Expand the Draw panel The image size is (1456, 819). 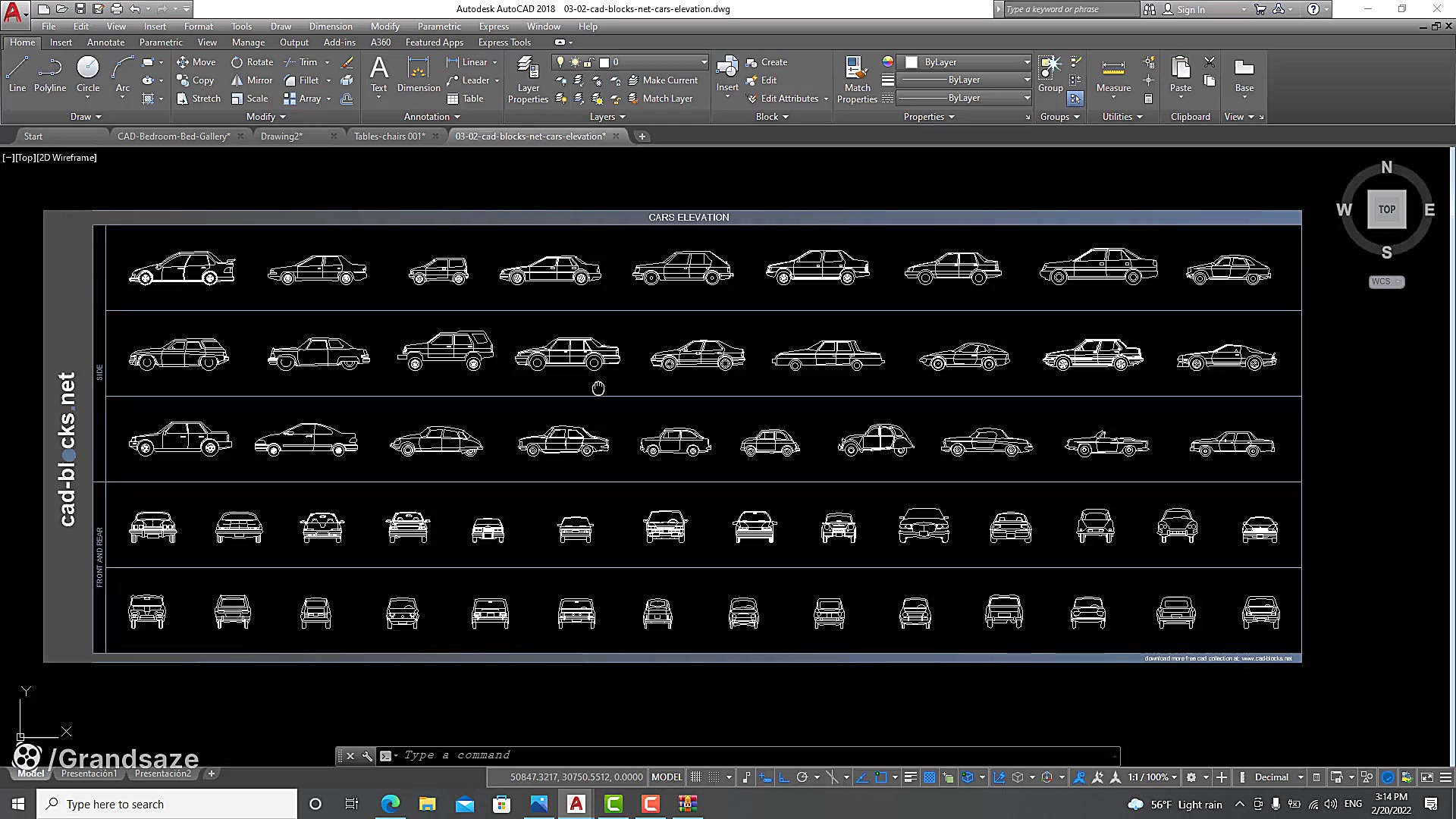coord(86,117)
